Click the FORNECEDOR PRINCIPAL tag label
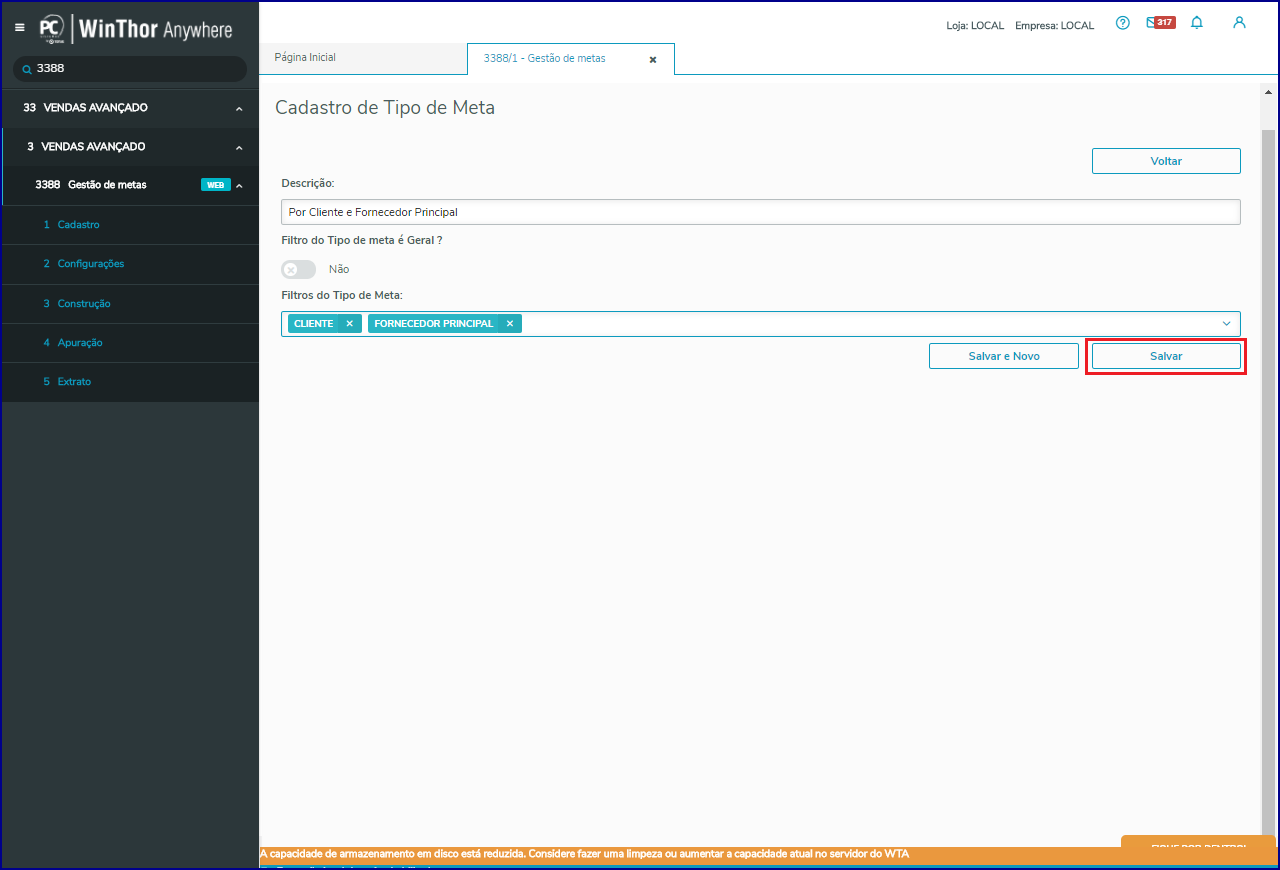 434,324
